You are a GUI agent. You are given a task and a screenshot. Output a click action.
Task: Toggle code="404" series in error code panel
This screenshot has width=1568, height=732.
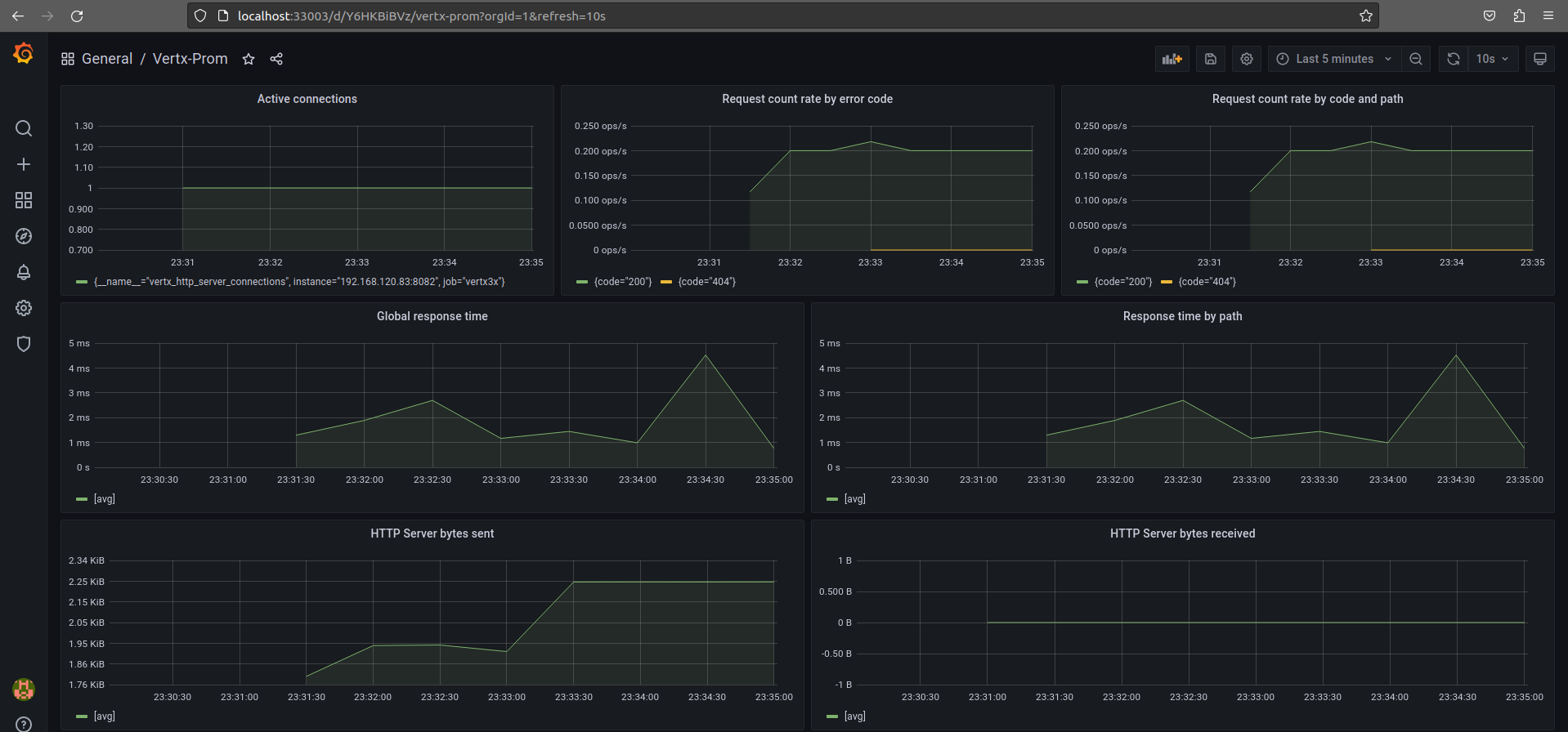point(706,282)
